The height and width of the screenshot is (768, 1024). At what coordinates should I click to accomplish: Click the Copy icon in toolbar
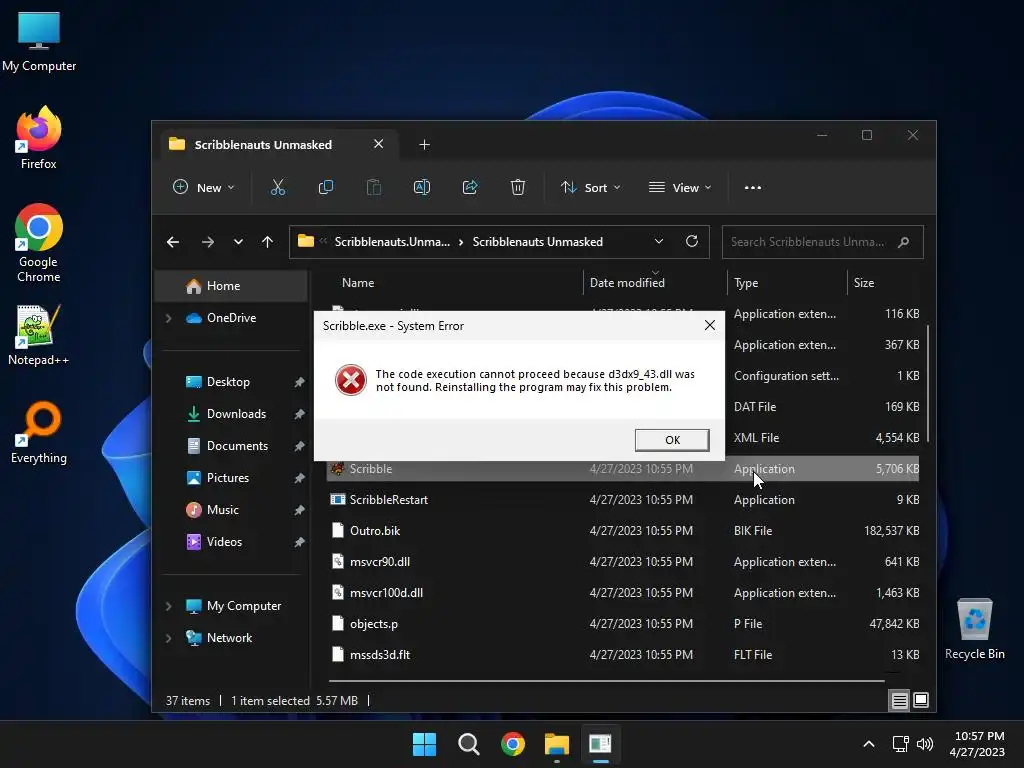325,187
